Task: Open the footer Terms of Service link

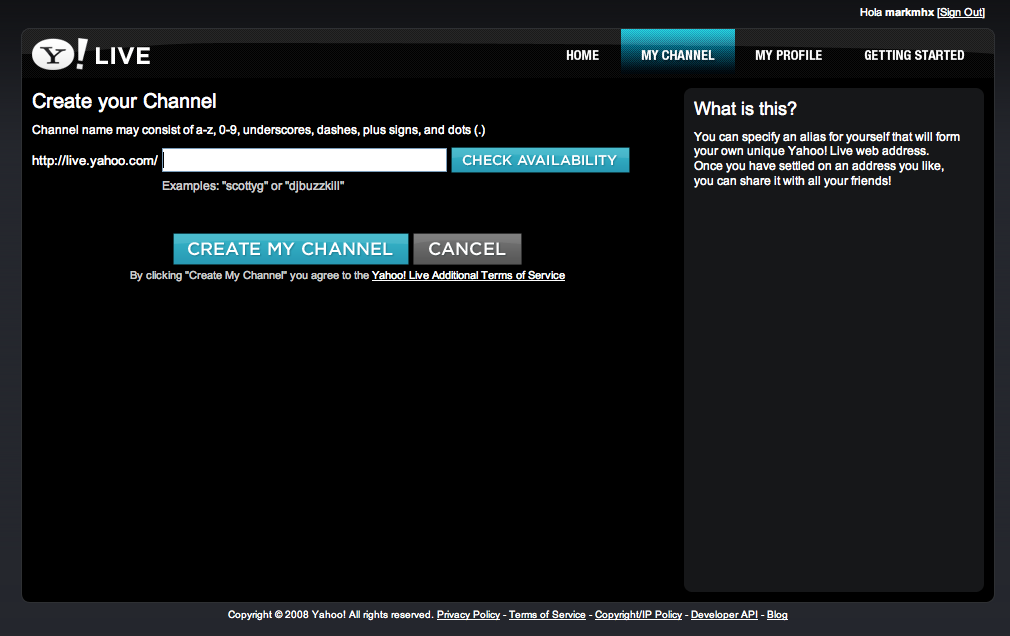Action: coord(547,615)
